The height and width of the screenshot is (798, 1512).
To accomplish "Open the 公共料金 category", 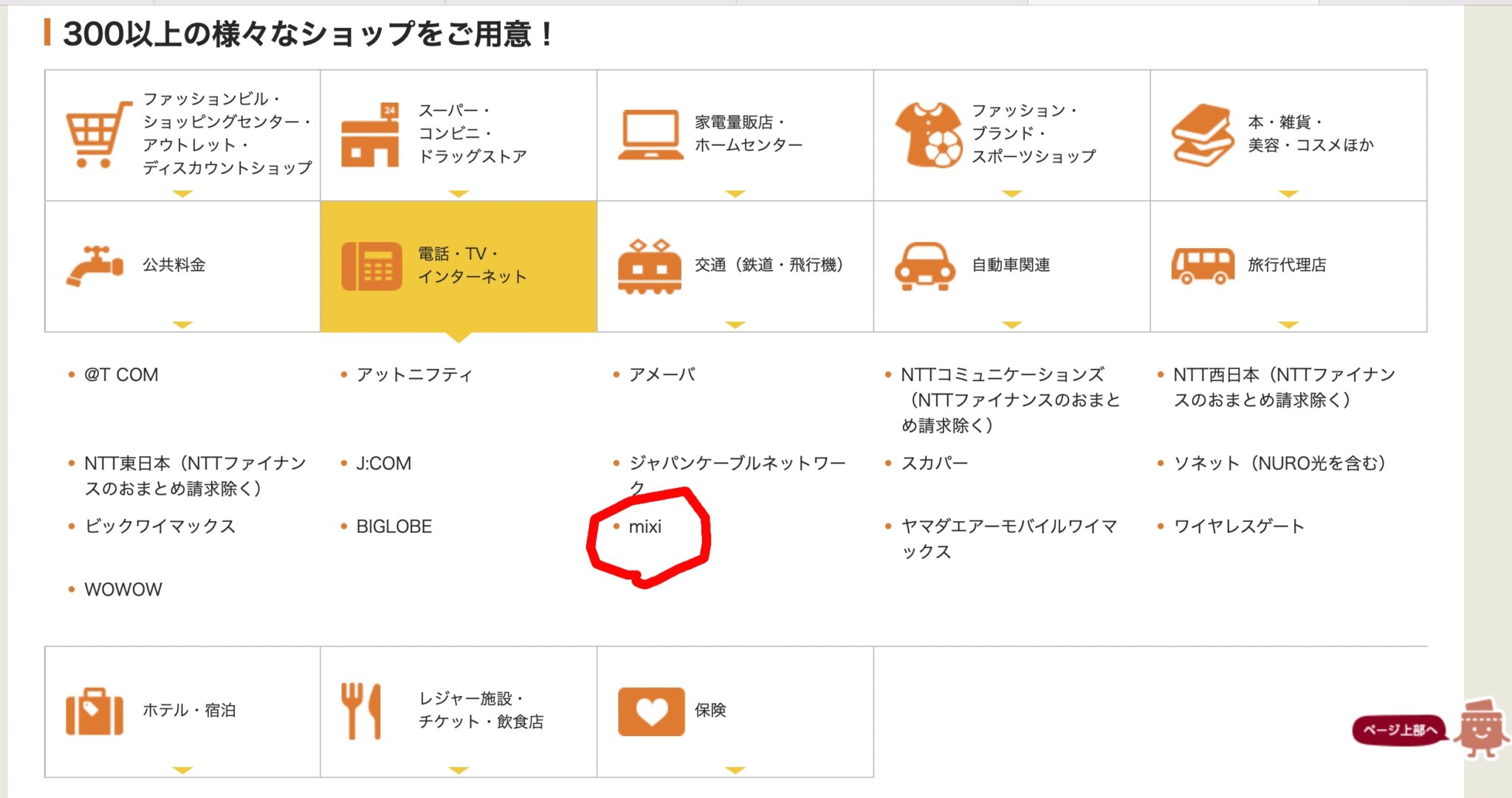I will point(182,266).
